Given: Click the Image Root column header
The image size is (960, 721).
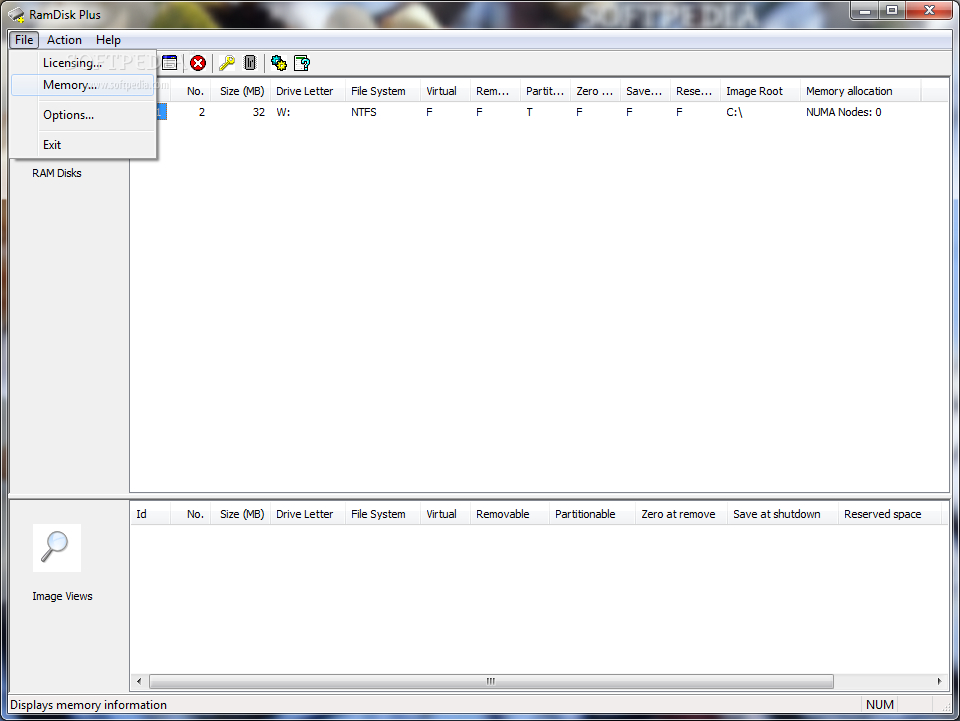Looking at the screenshot, I should click(761, 91).
